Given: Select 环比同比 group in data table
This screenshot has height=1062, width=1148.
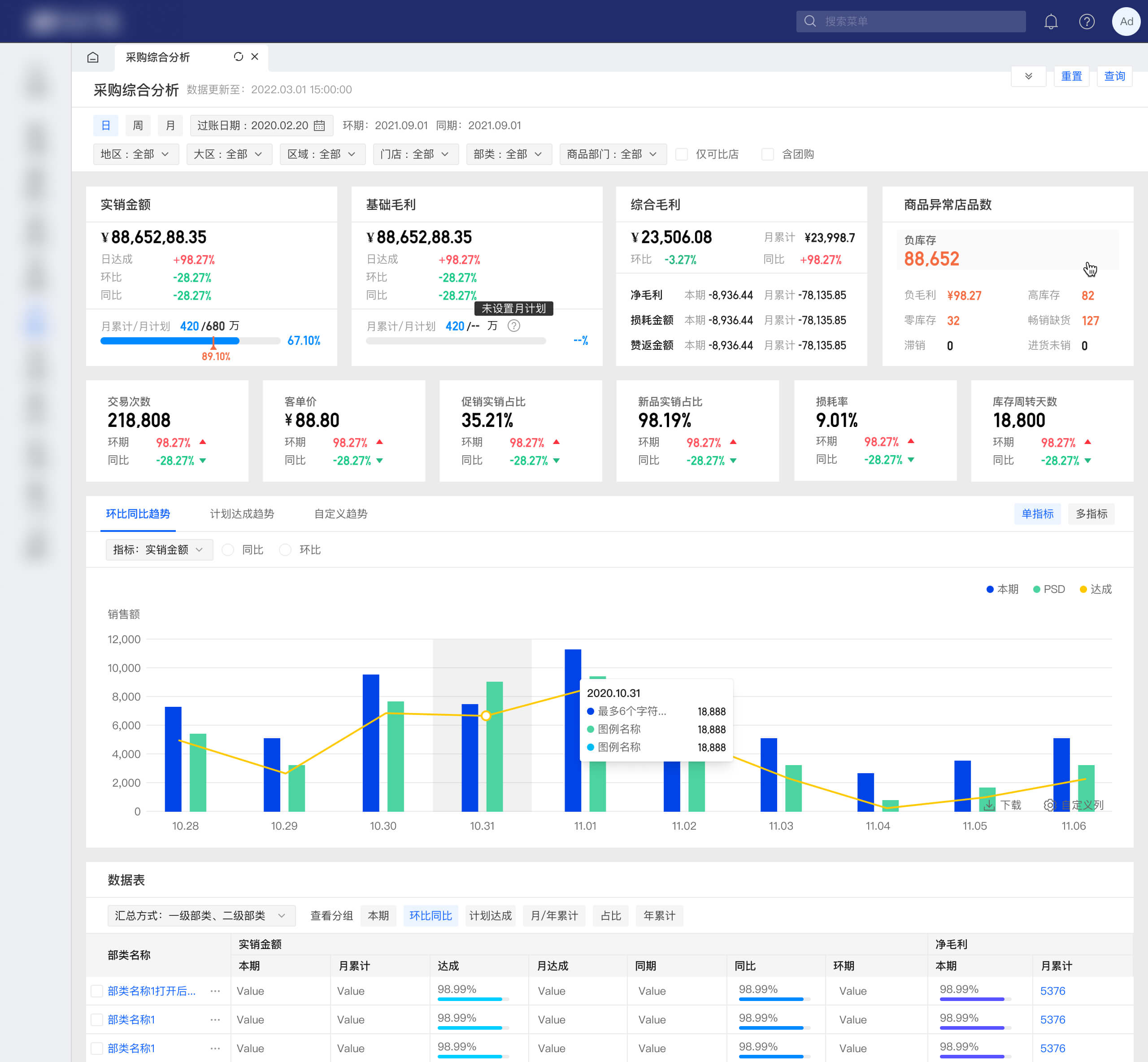Looking at the screenshot, I should [x=430, y=915].
